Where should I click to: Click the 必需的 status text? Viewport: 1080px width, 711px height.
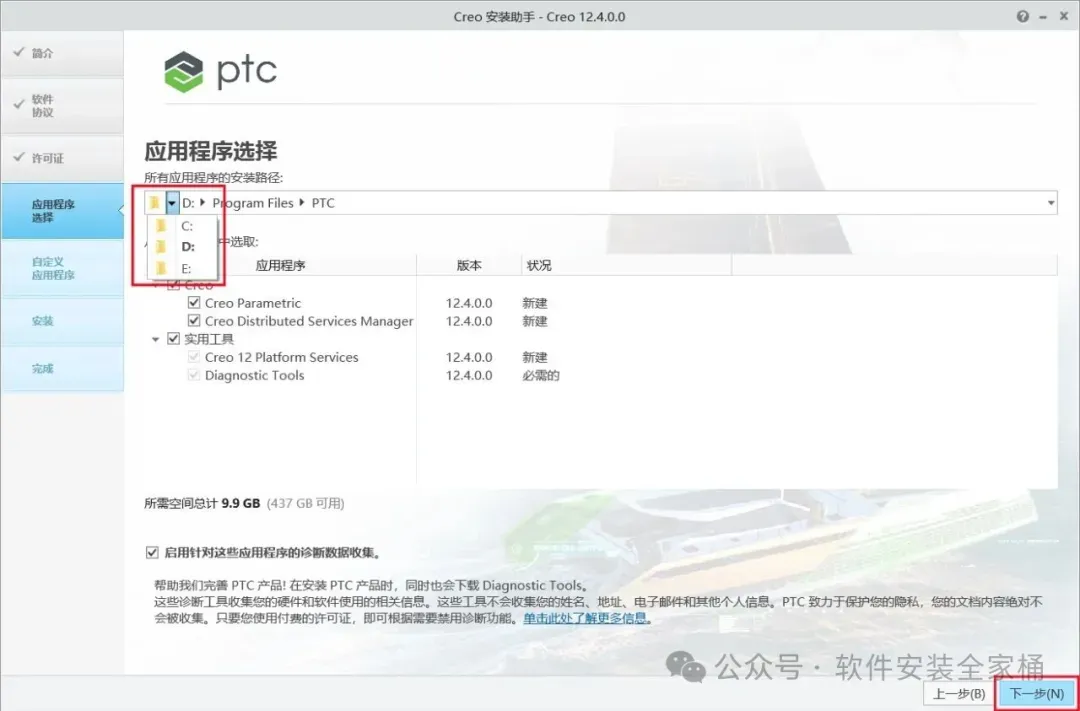541,375
